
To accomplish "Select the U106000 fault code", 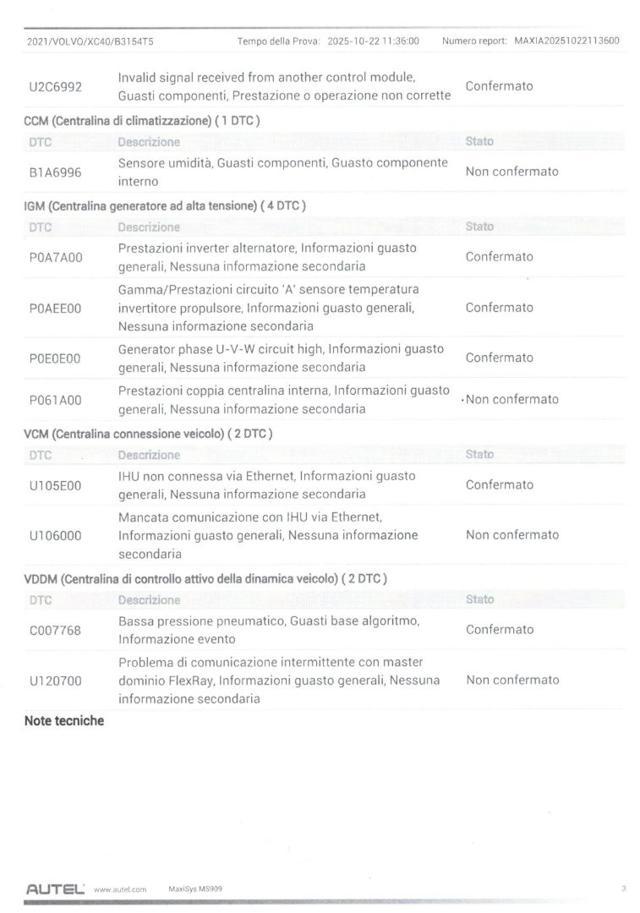I will click(55, 535).
